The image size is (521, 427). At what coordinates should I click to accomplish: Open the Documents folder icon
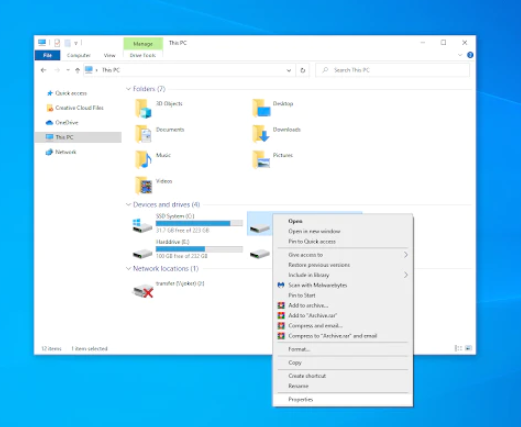point(143,134)
